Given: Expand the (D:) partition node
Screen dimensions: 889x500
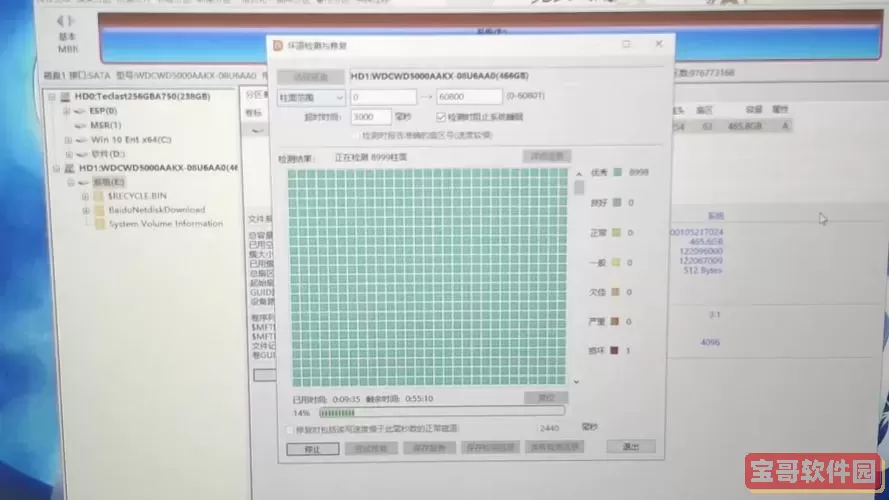Looking at the screenshot, I should pos(69,154).
